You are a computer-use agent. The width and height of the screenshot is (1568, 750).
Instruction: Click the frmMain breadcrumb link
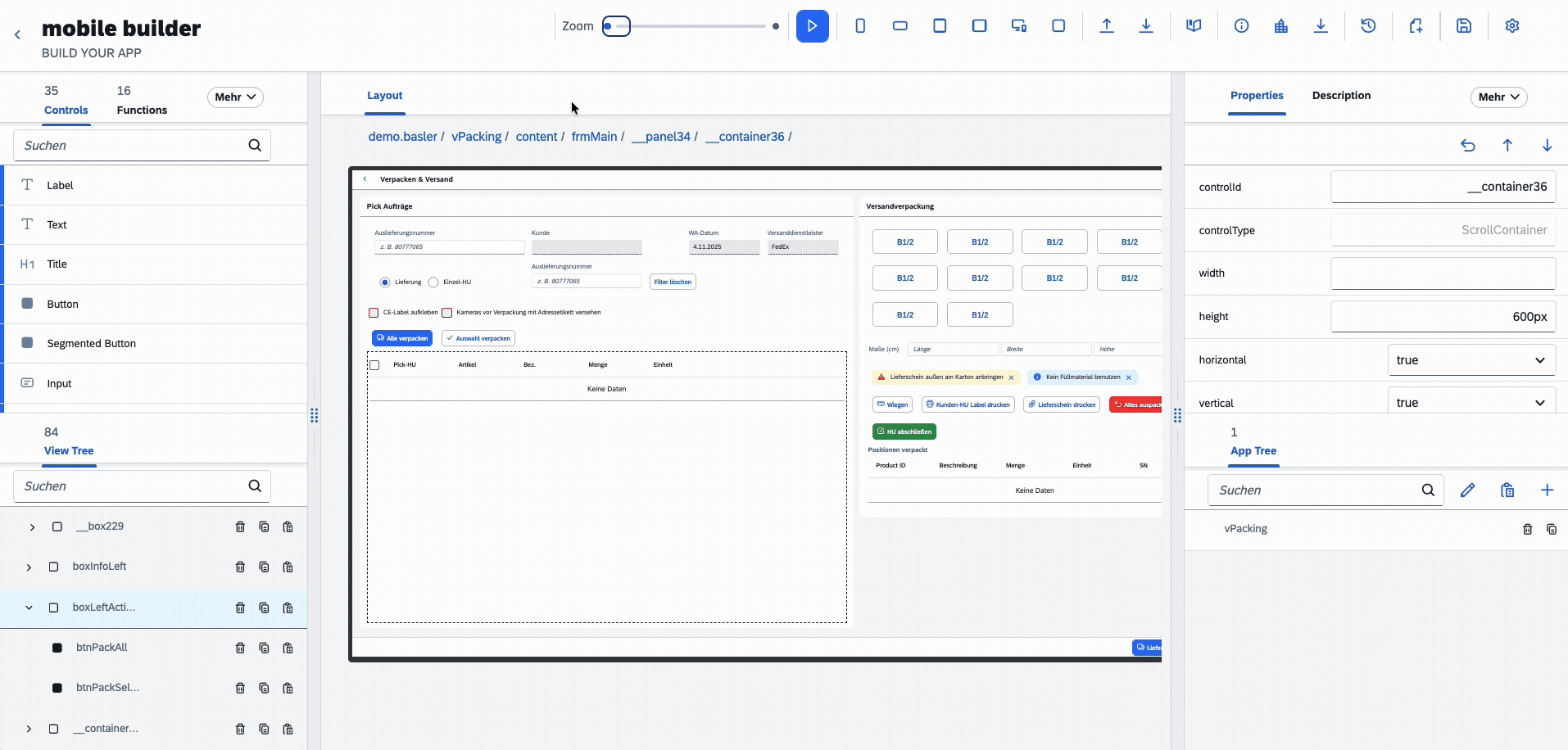(594, 137)
